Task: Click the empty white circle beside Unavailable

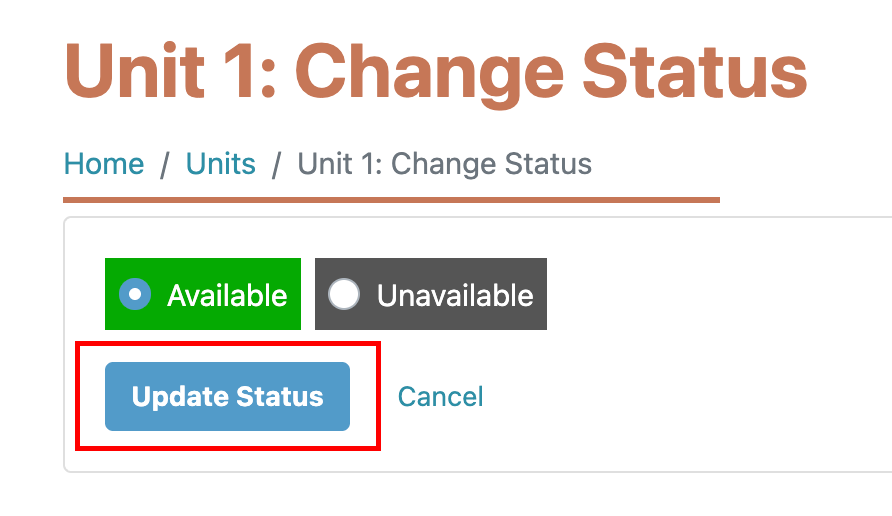Action: 344,294
